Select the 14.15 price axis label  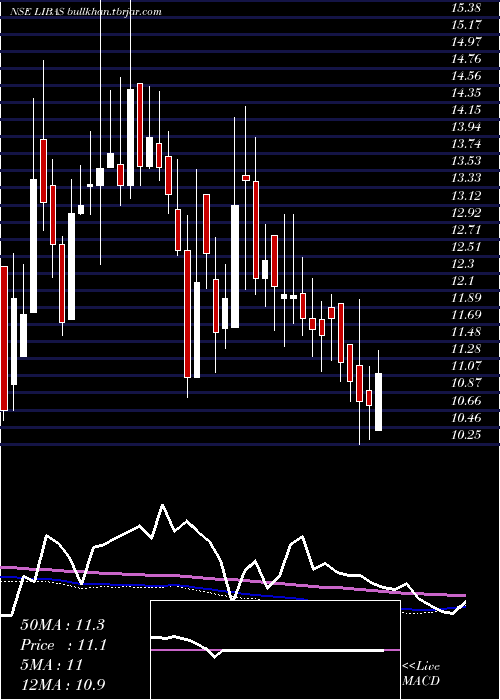[466, 110]
